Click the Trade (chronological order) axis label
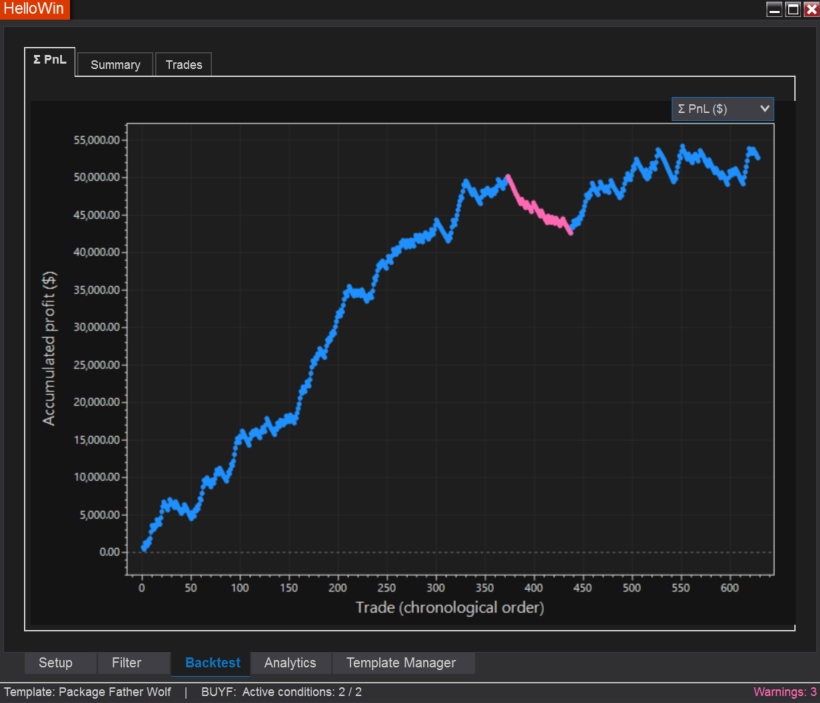 450,607
